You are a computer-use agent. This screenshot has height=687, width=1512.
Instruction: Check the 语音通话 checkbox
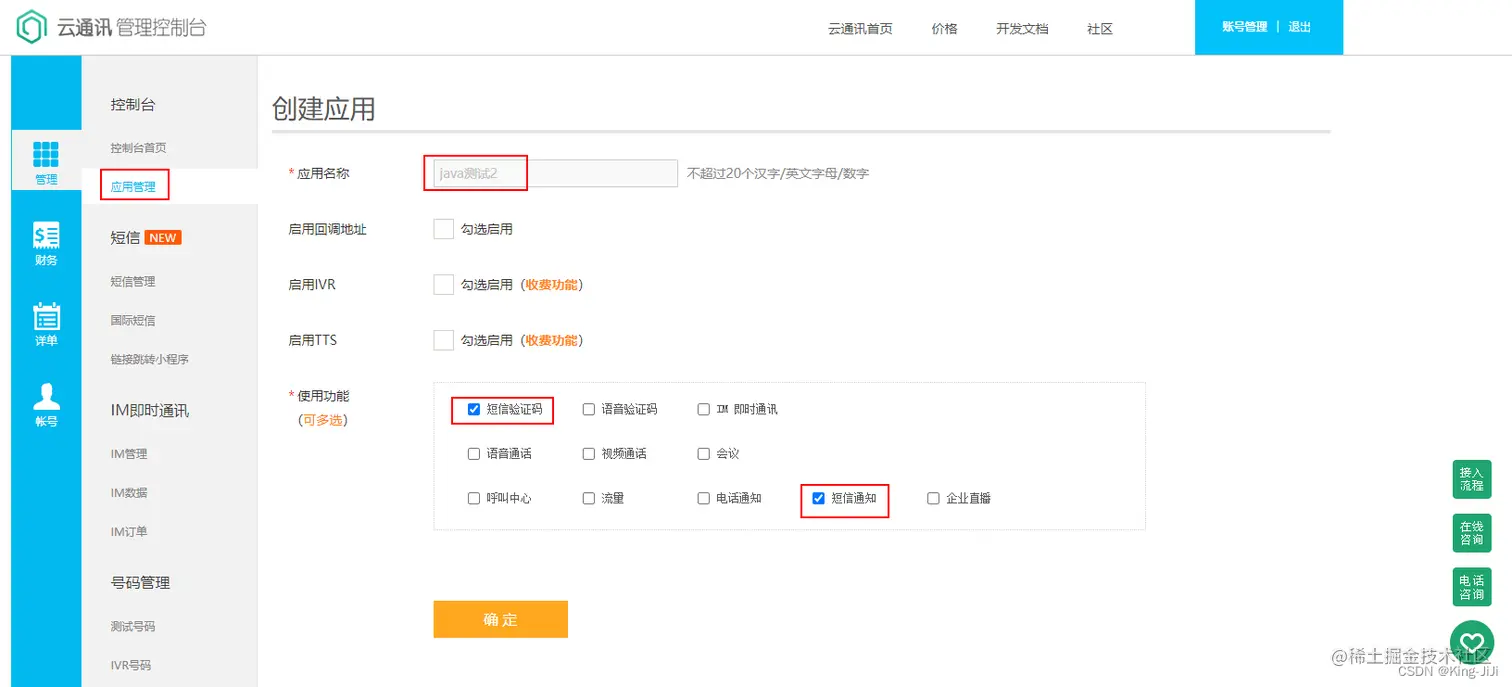coord(474,453)
